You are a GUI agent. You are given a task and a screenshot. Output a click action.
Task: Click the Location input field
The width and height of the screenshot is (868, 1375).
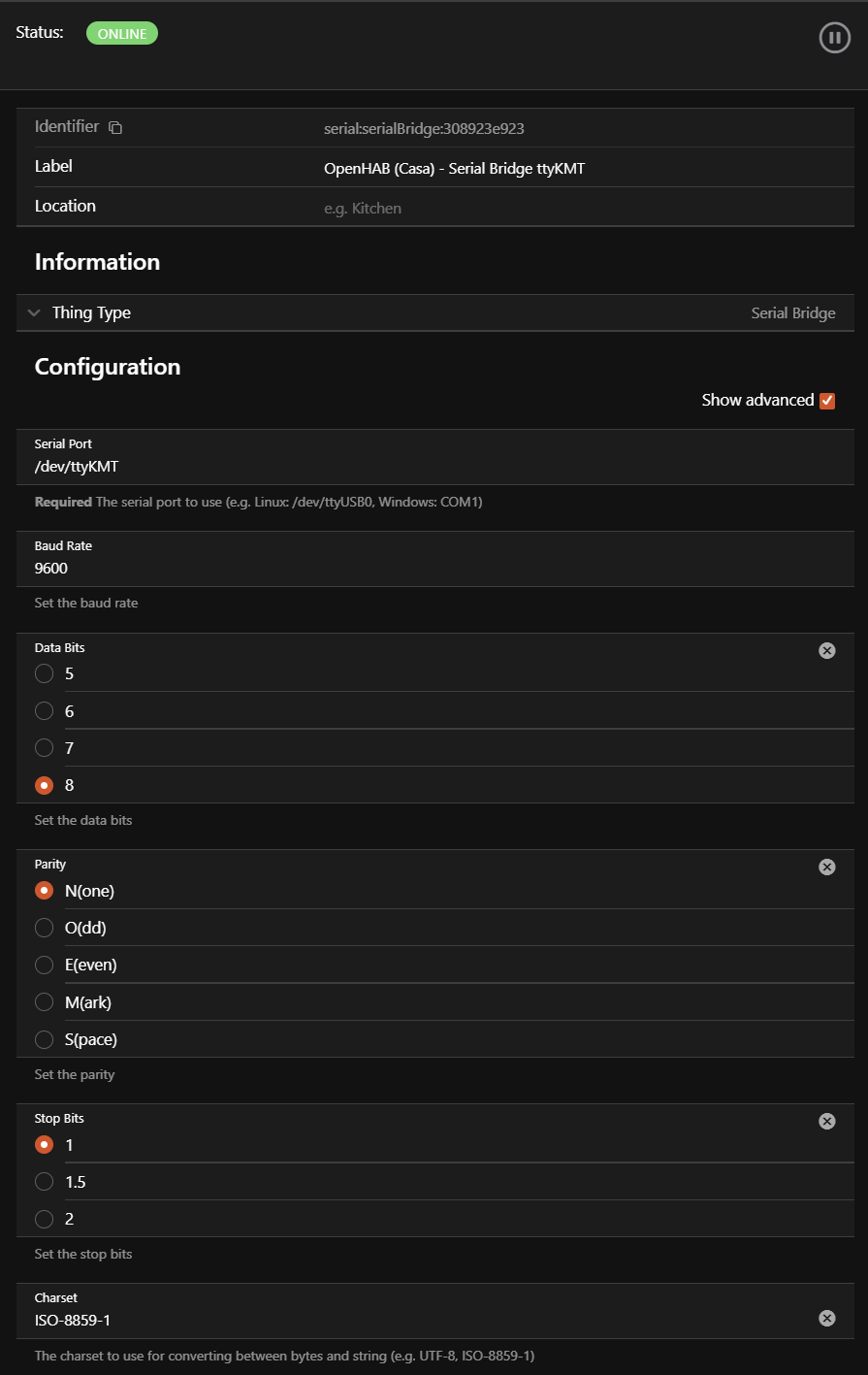(485, 208)
